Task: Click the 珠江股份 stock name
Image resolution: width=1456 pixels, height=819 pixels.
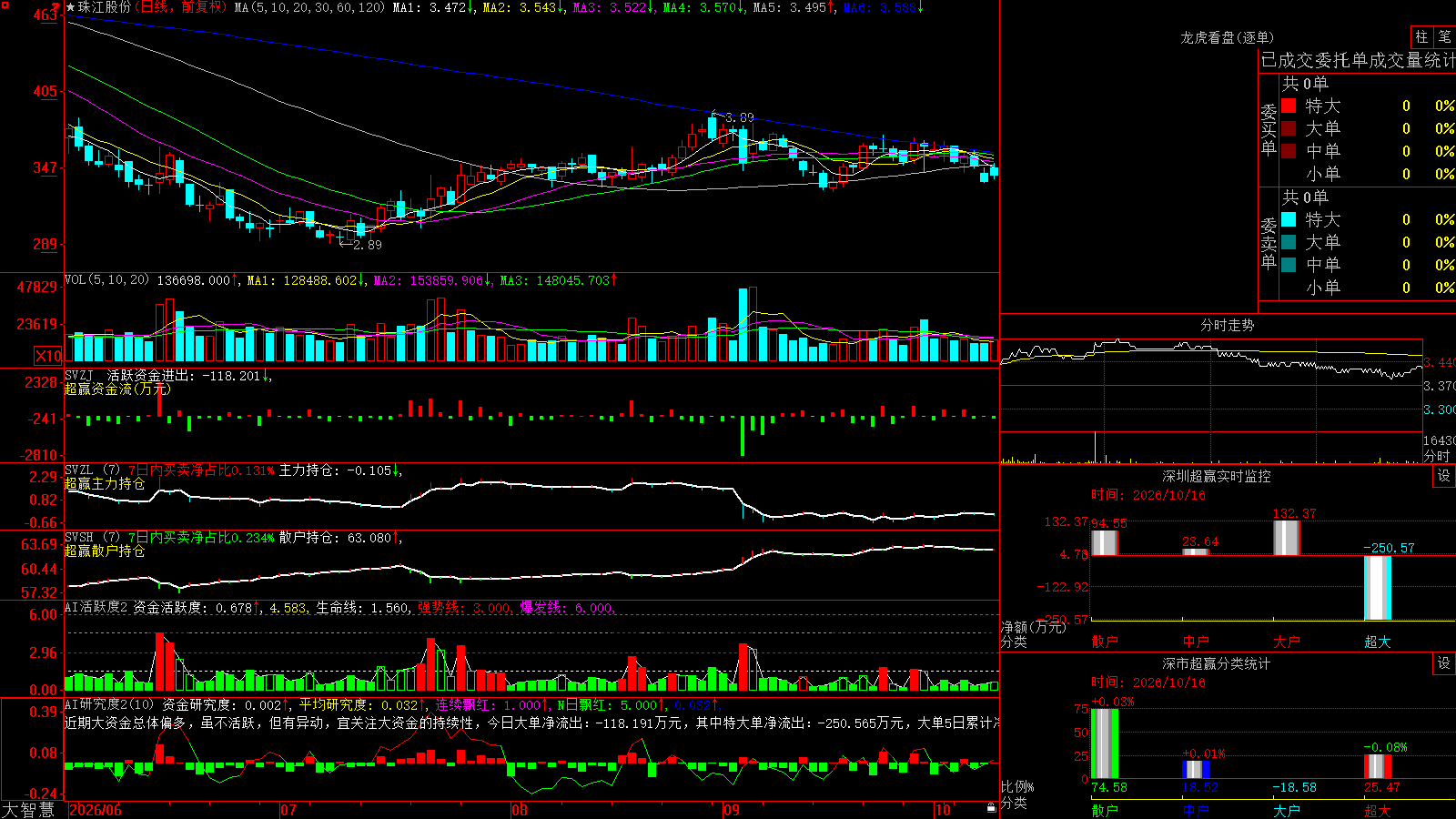Action: pyautogui.click(x=105, y=7)
